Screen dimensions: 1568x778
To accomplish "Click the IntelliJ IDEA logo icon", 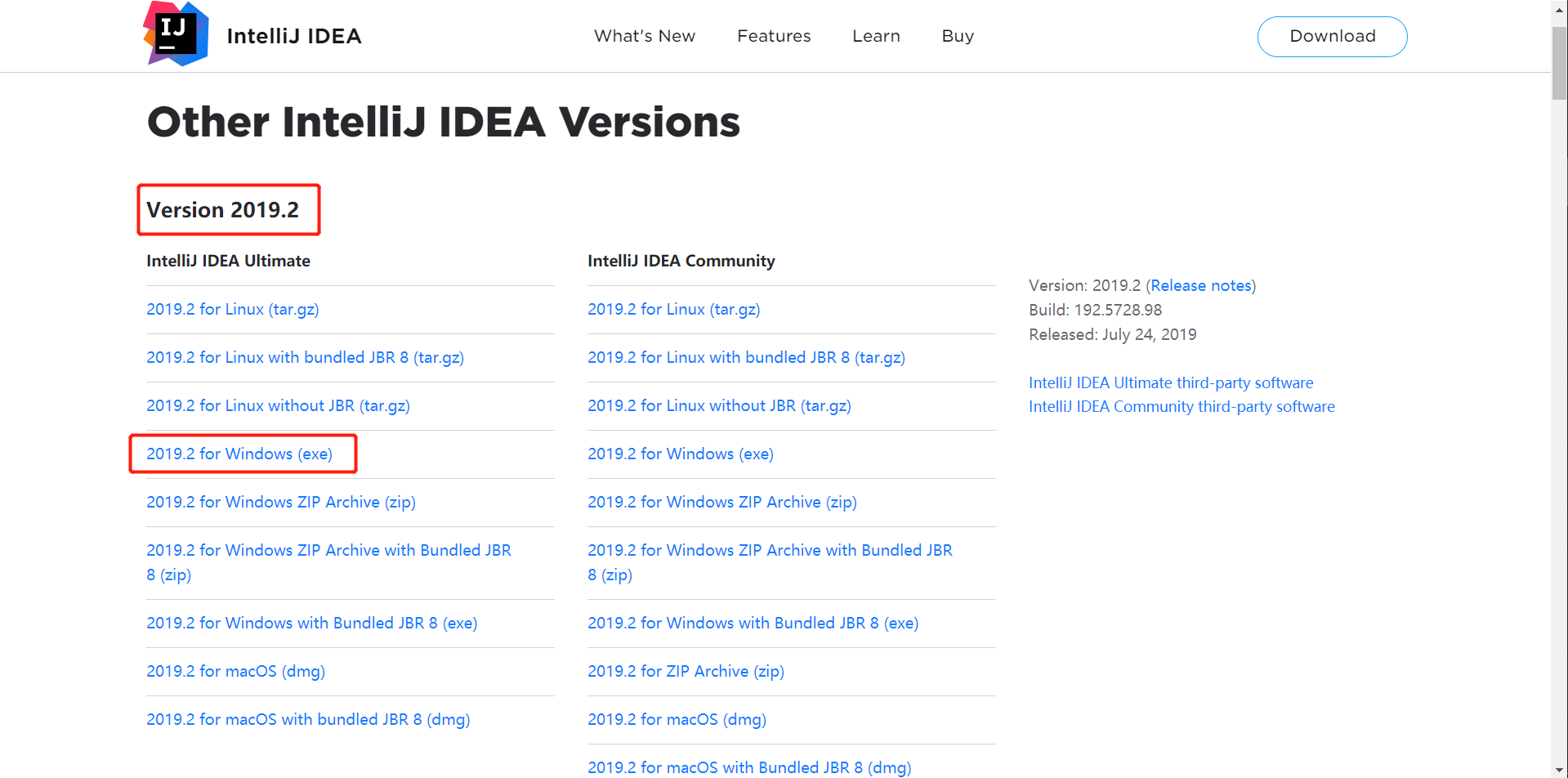I will coord(176,34).
